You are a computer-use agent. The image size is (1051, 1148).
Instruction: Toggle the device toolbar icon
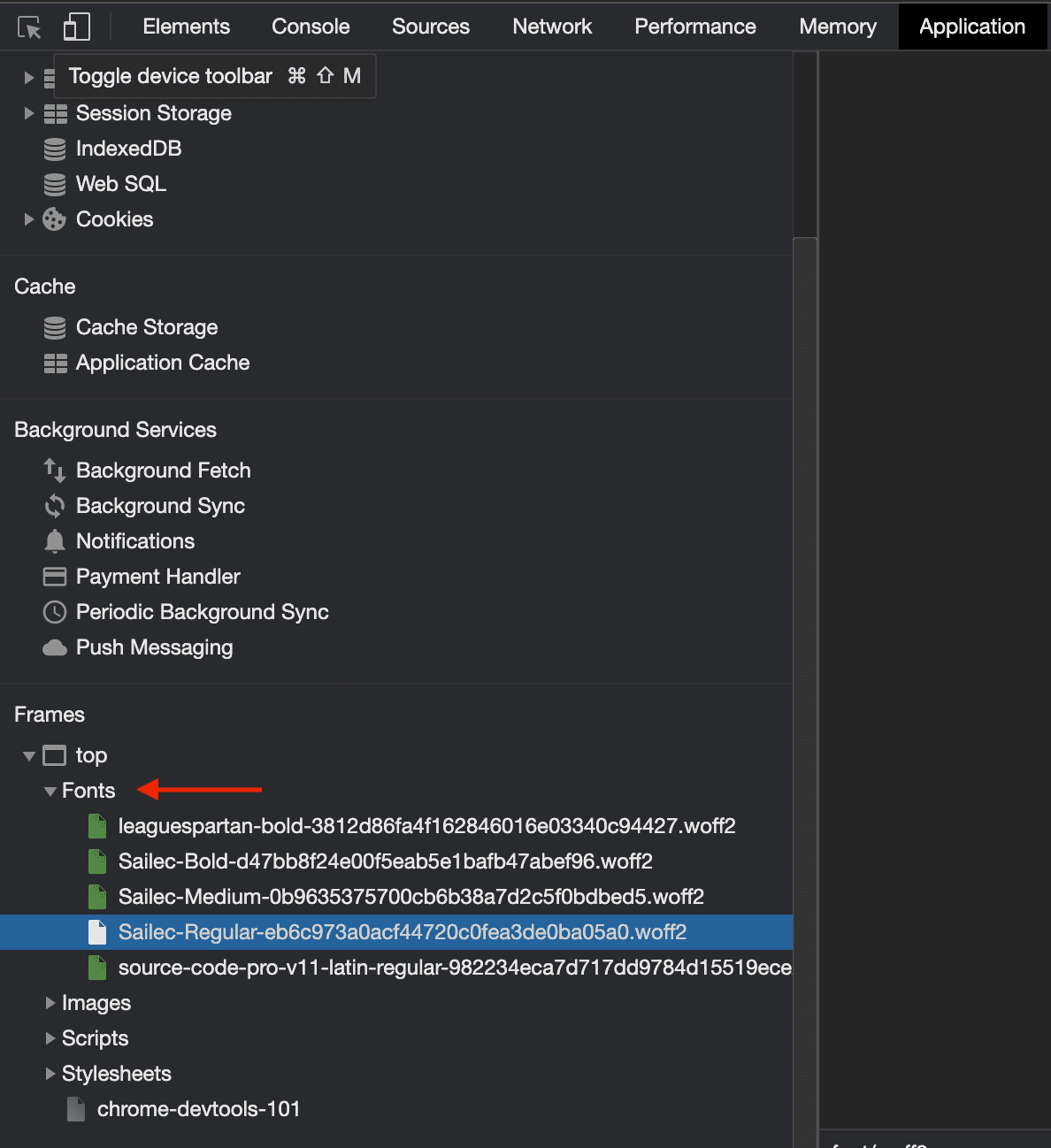click(77, 27)
